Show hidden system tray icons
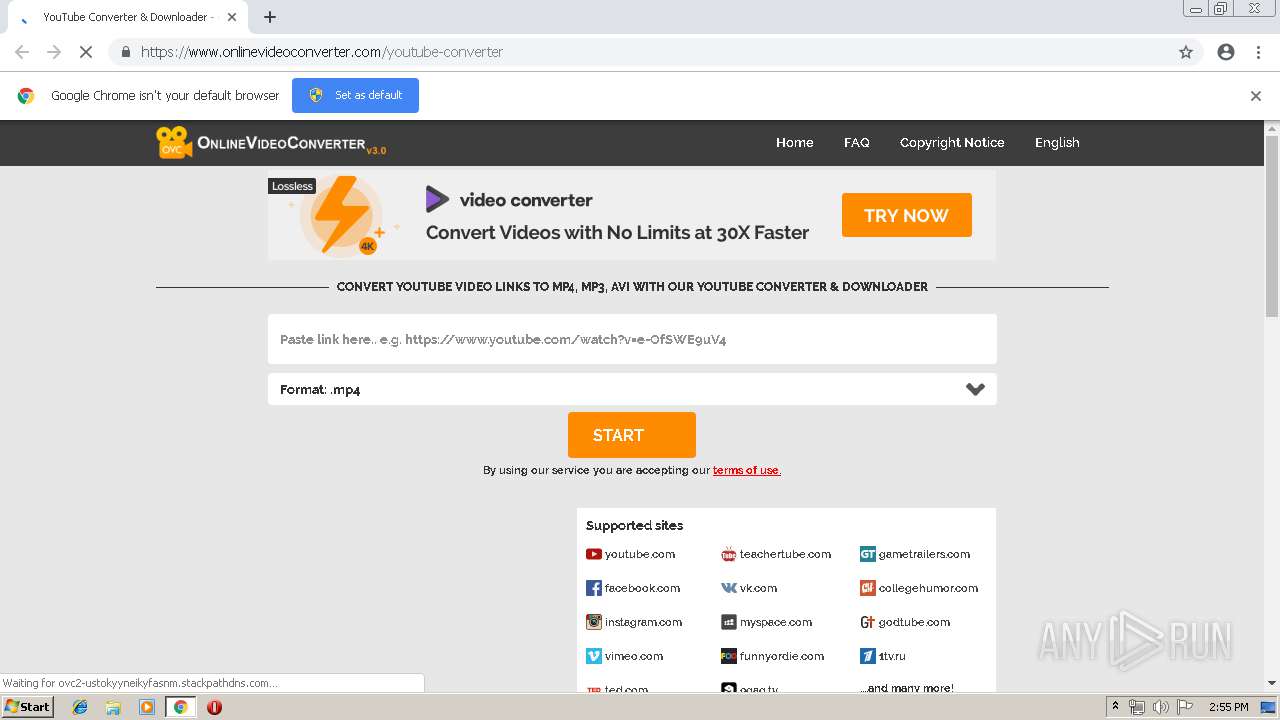1280x720 pixels. (x=1116, y=707)
